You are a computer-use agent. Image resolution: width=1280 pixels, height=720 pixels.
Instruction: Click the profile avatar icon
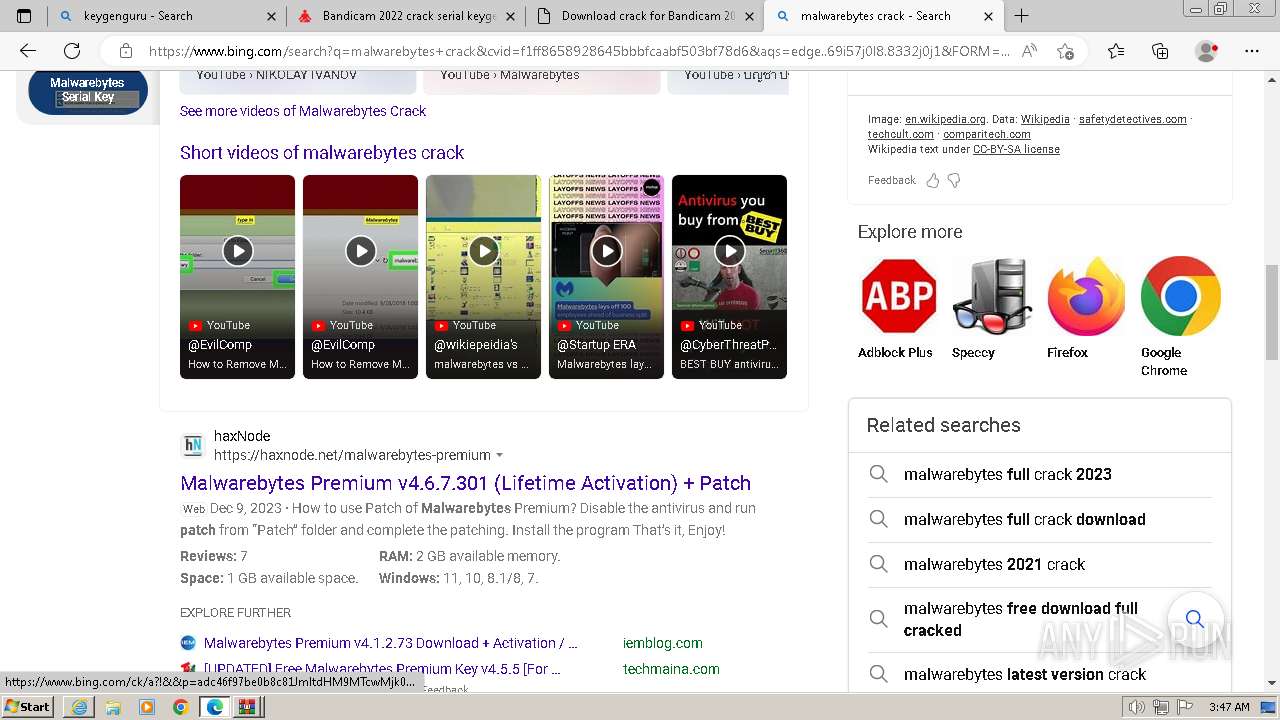(1207, 51)
